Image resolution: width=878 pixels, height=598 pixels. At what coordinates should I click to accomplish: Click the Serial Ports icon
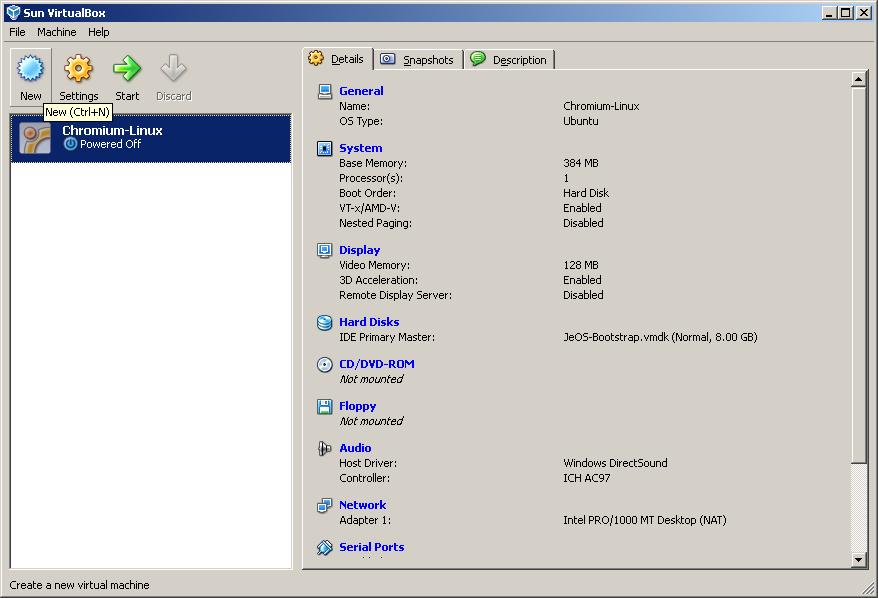tap(325, 547)
